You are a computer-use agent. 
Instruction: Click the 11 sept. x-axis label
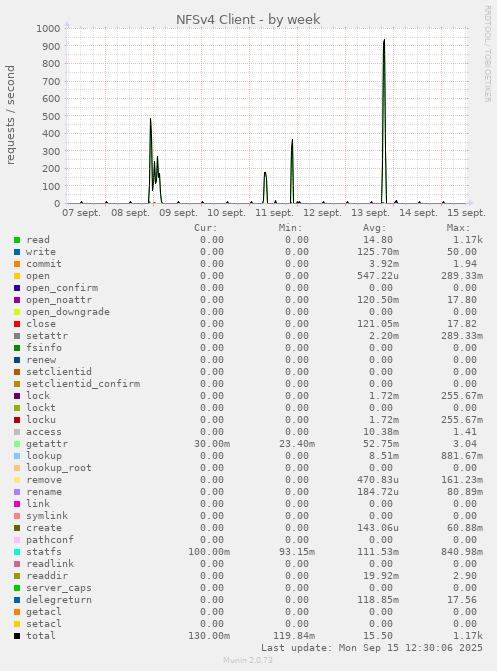274,213
